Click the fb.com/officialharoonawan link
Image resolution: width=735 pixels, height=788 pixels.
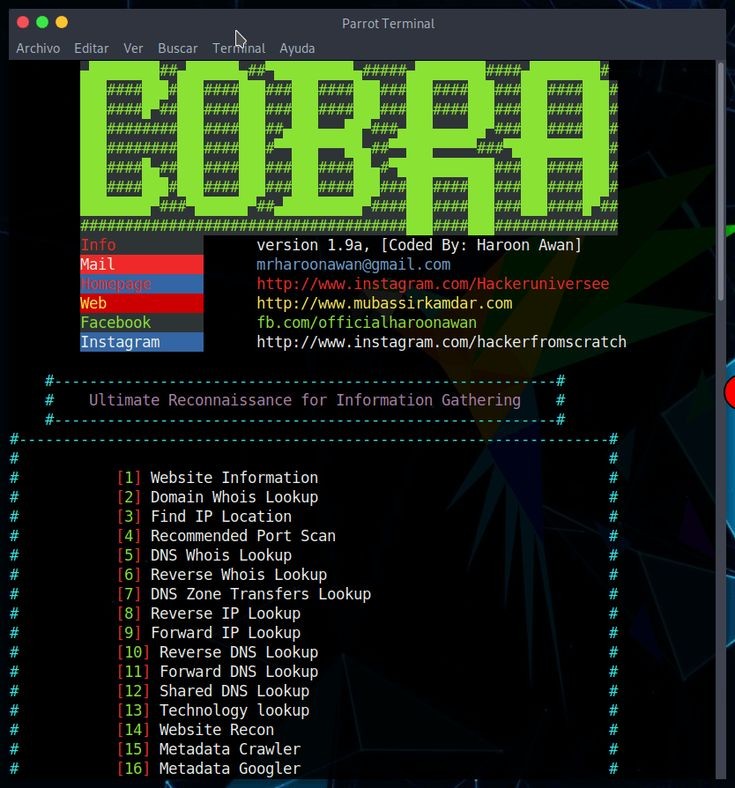coord(367,323)
